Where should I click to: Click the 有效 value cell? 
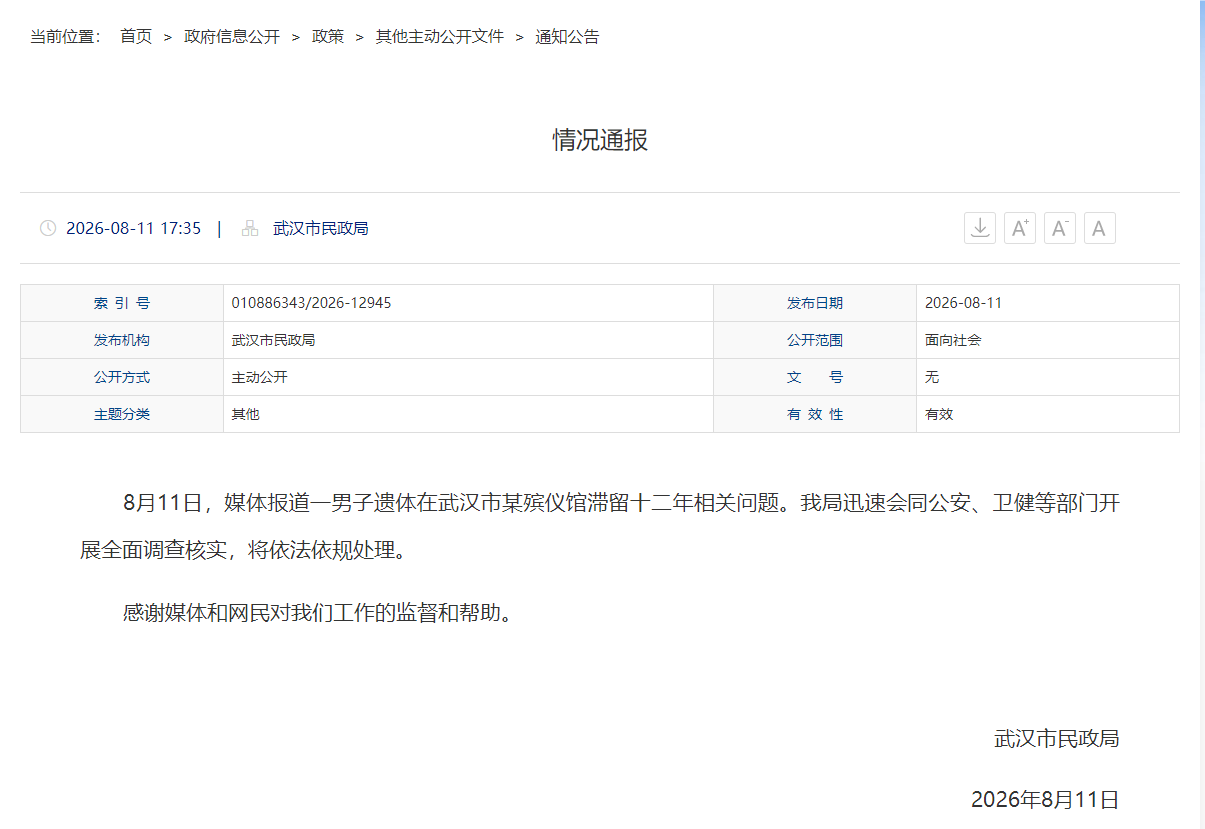(x=1048, y=414)
